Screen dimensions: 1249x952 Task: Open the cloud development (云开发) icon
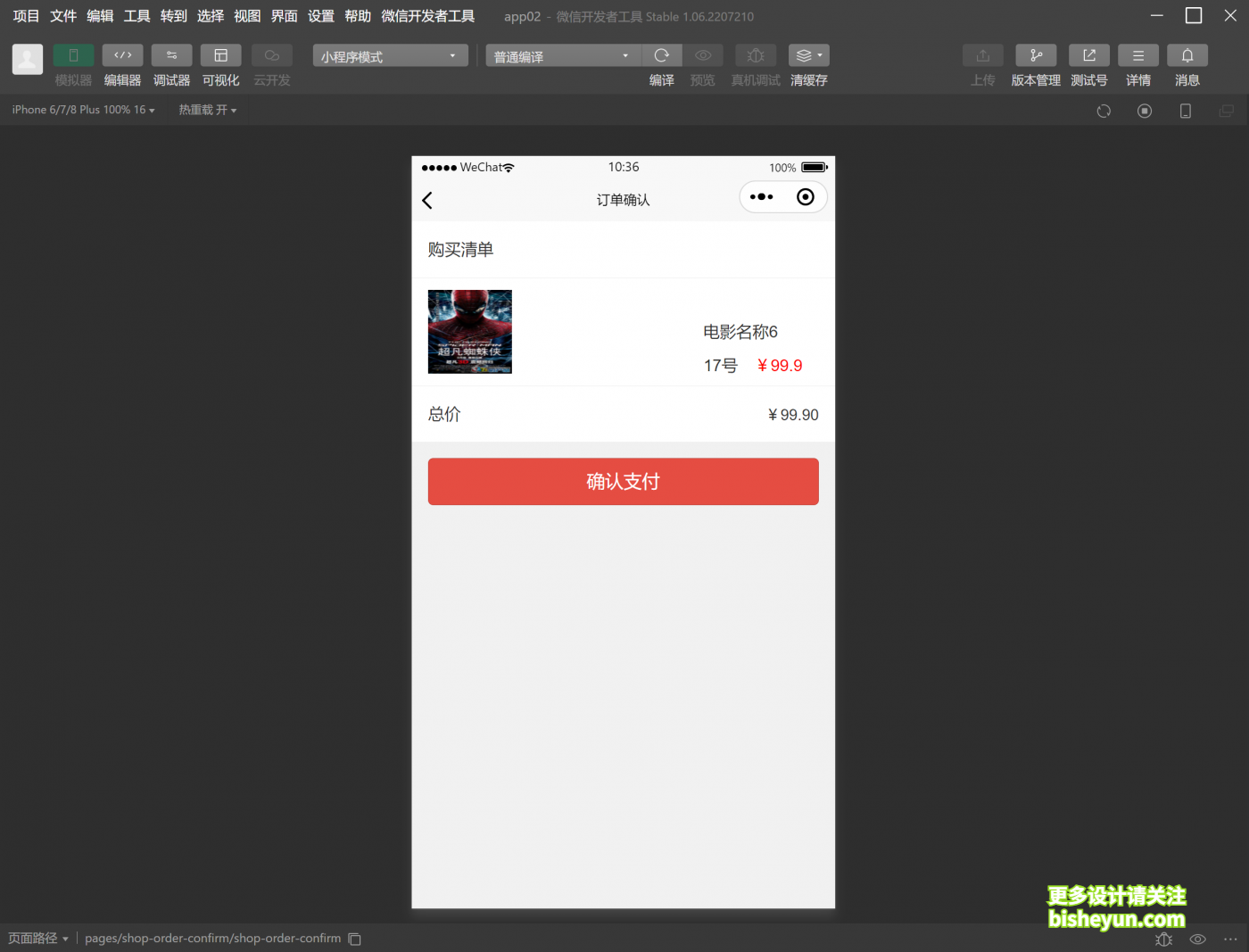[x=272, y=55]
